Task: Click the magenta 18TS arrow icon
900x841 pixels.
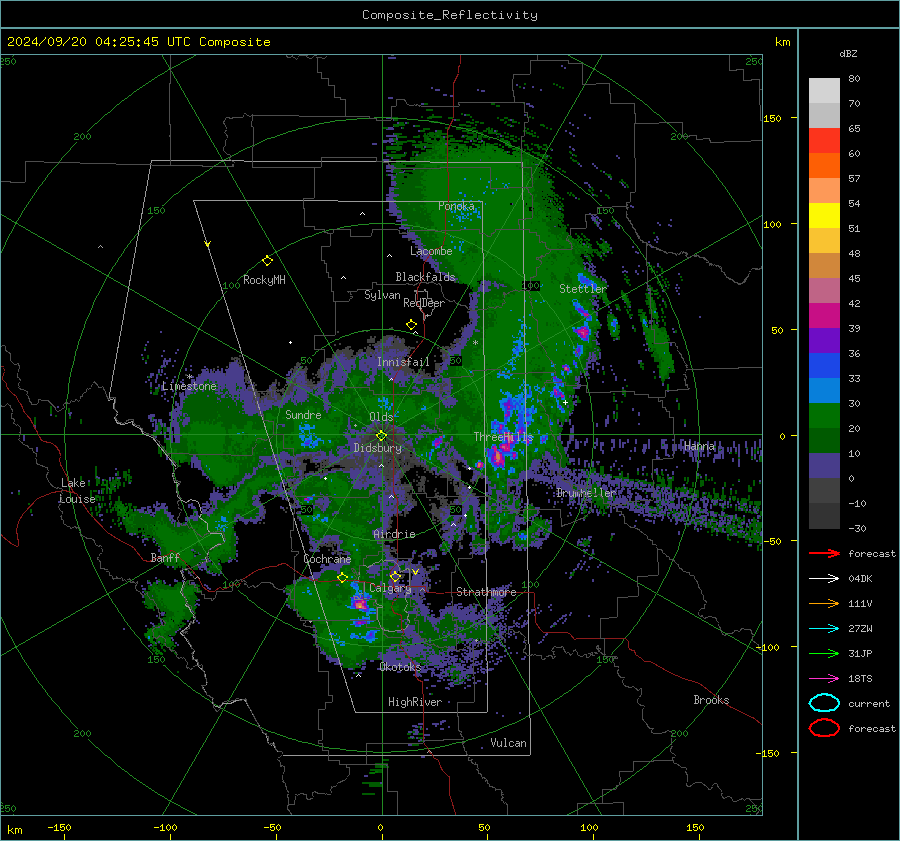Action: [x=824, y=679]
